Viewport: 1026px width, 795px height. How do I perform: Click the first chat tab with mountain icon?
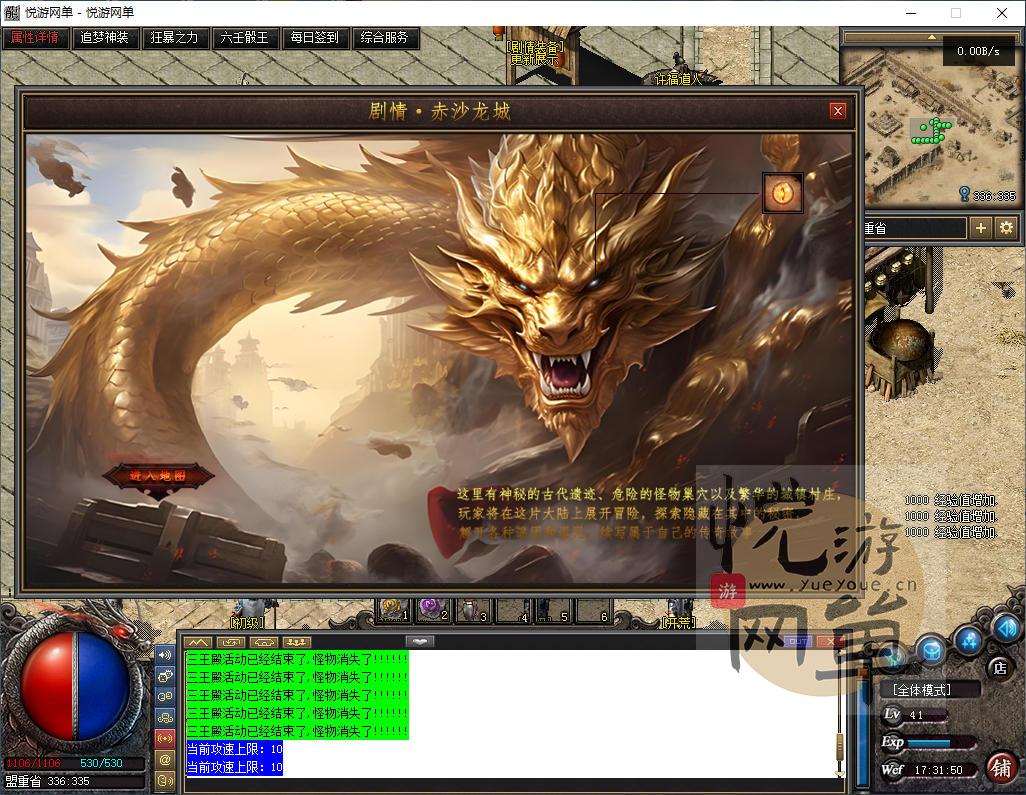[x=198, y=643]
